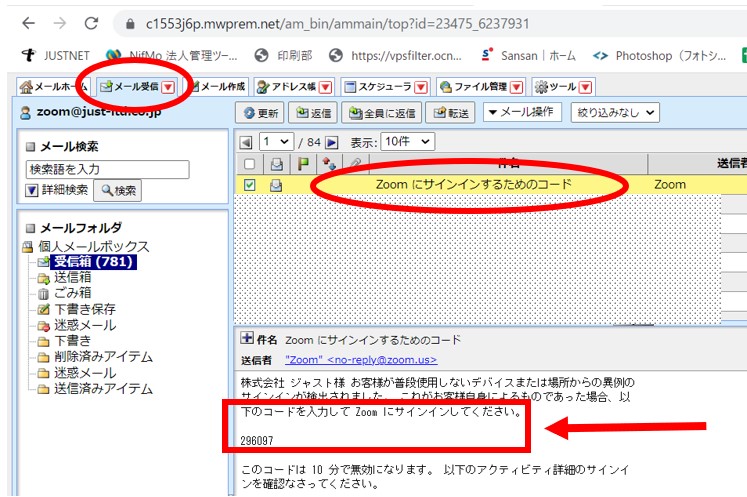
Task: Select 個人メールボックス tree root
Action: (x=94, y=246)
